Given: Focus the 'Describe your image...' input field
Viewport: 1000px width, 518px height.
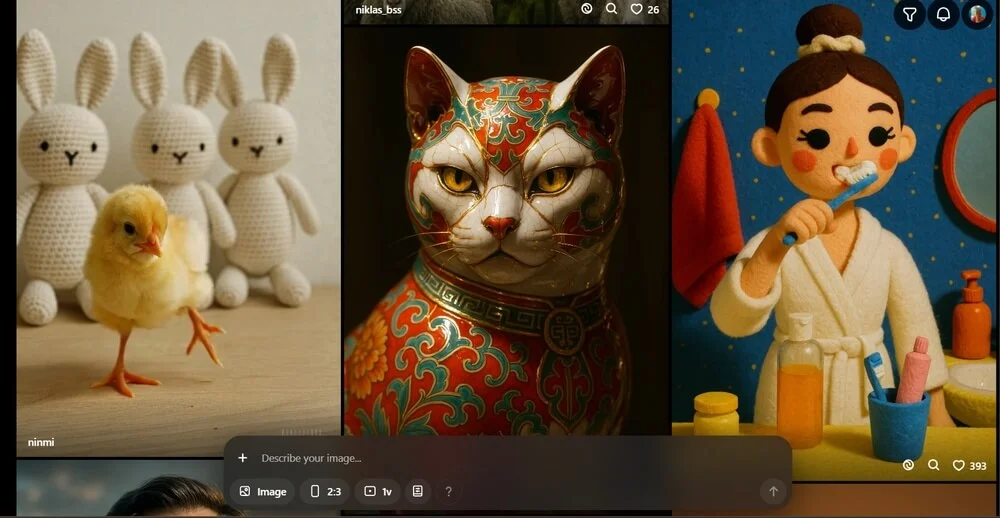Looking at the screenshot, I should 500,458.
